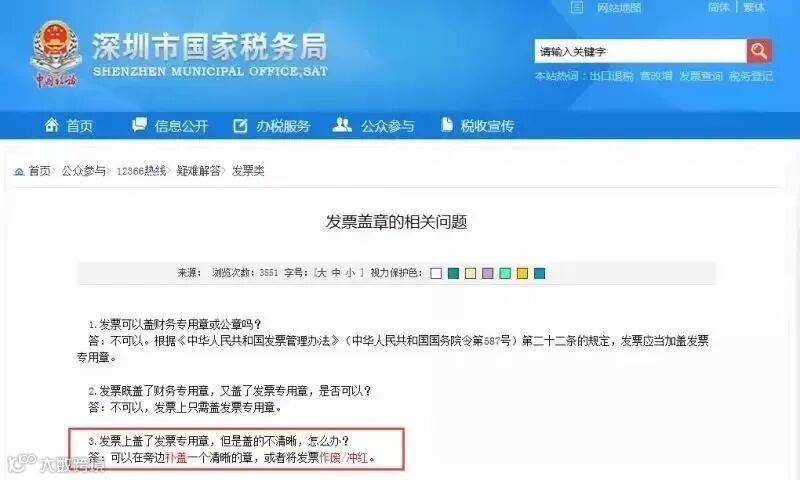This screenshot has width=800, height=480.
Task: Select the white eye-protection color swatch
Action: [436, 273]
